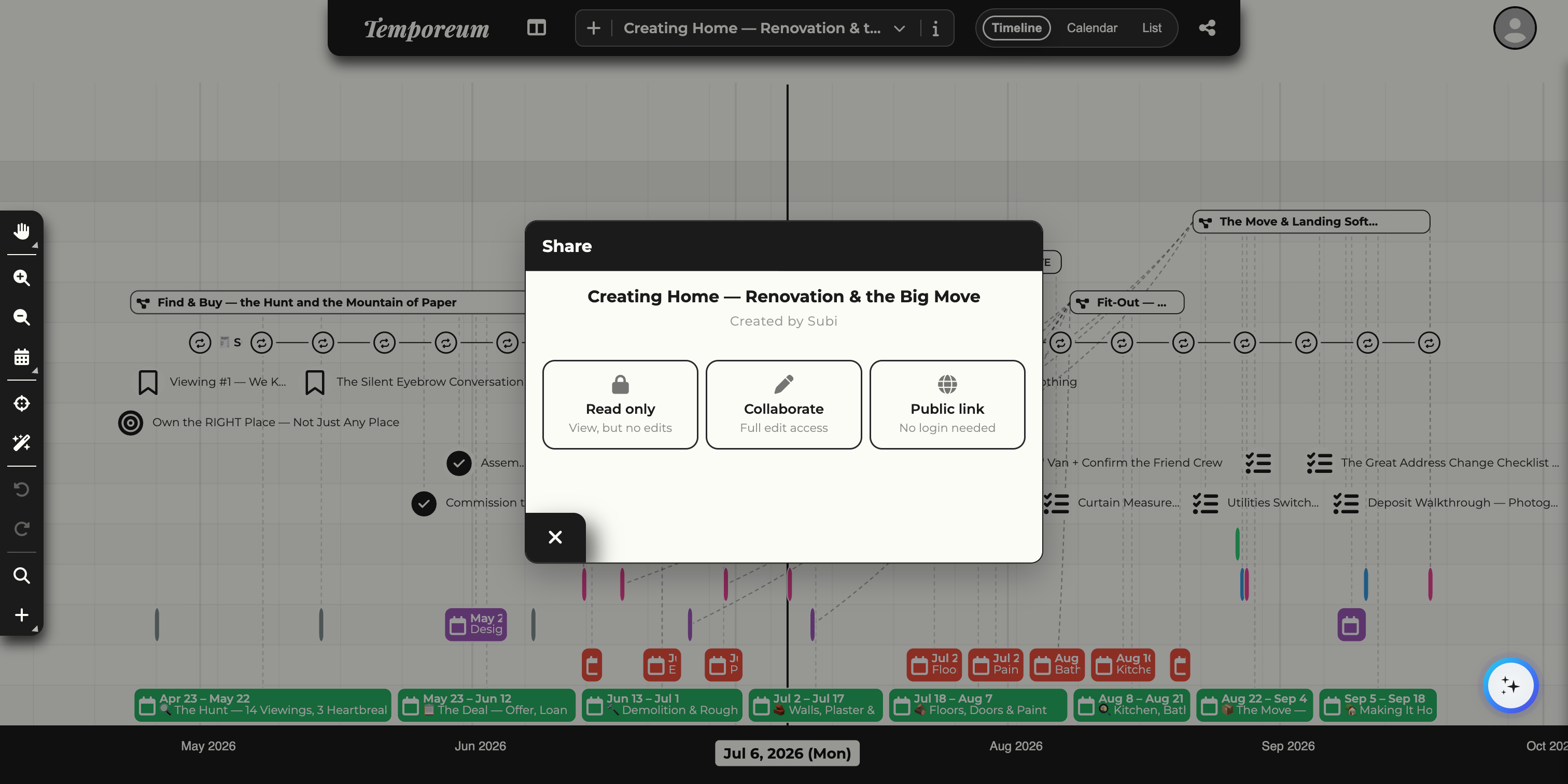This screenshot has width=1568, height=784.
Task: Open Find & Buy group header
Action: tap(329, 302)
